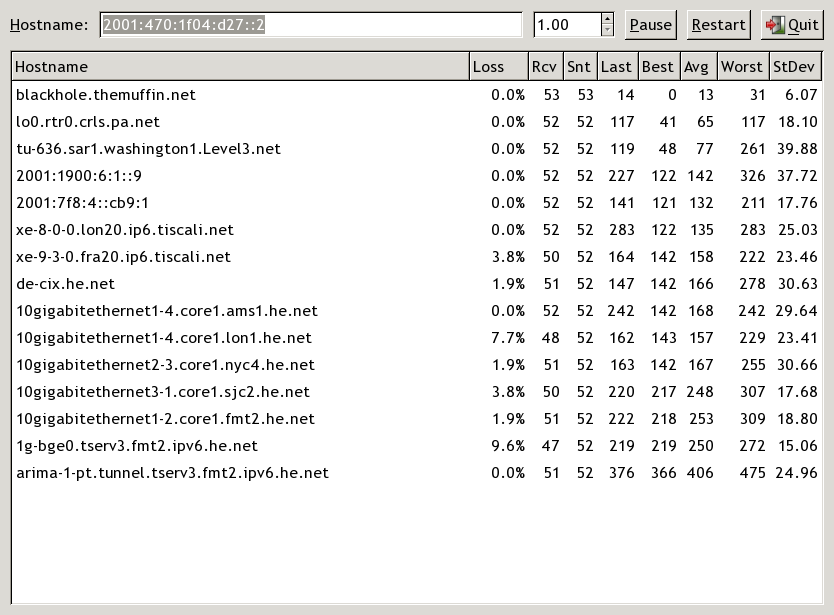
Task: Sort by the Avg column header
Action: [698, 67]
